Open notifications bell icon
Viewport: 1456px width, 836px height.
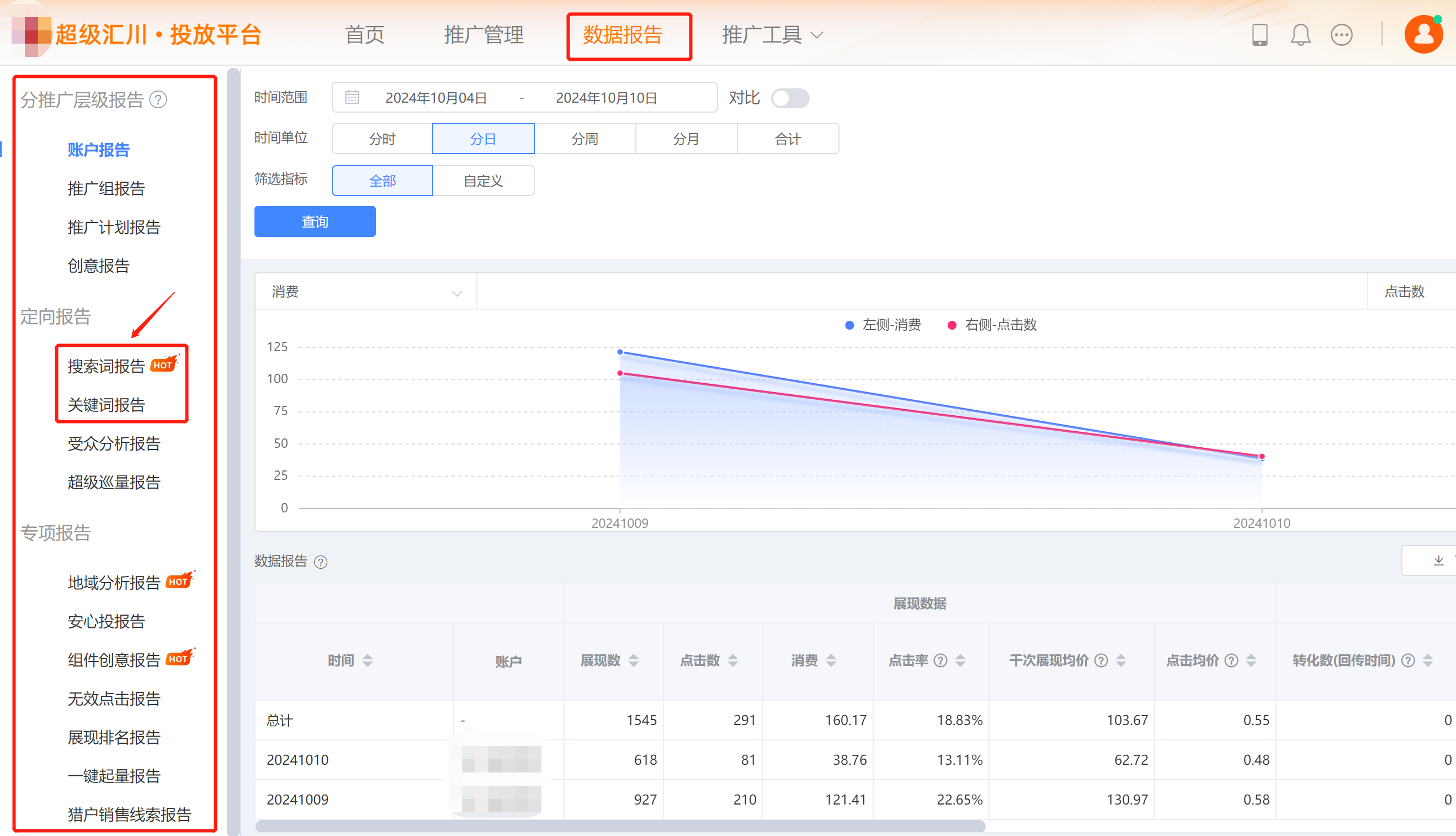1300,35
